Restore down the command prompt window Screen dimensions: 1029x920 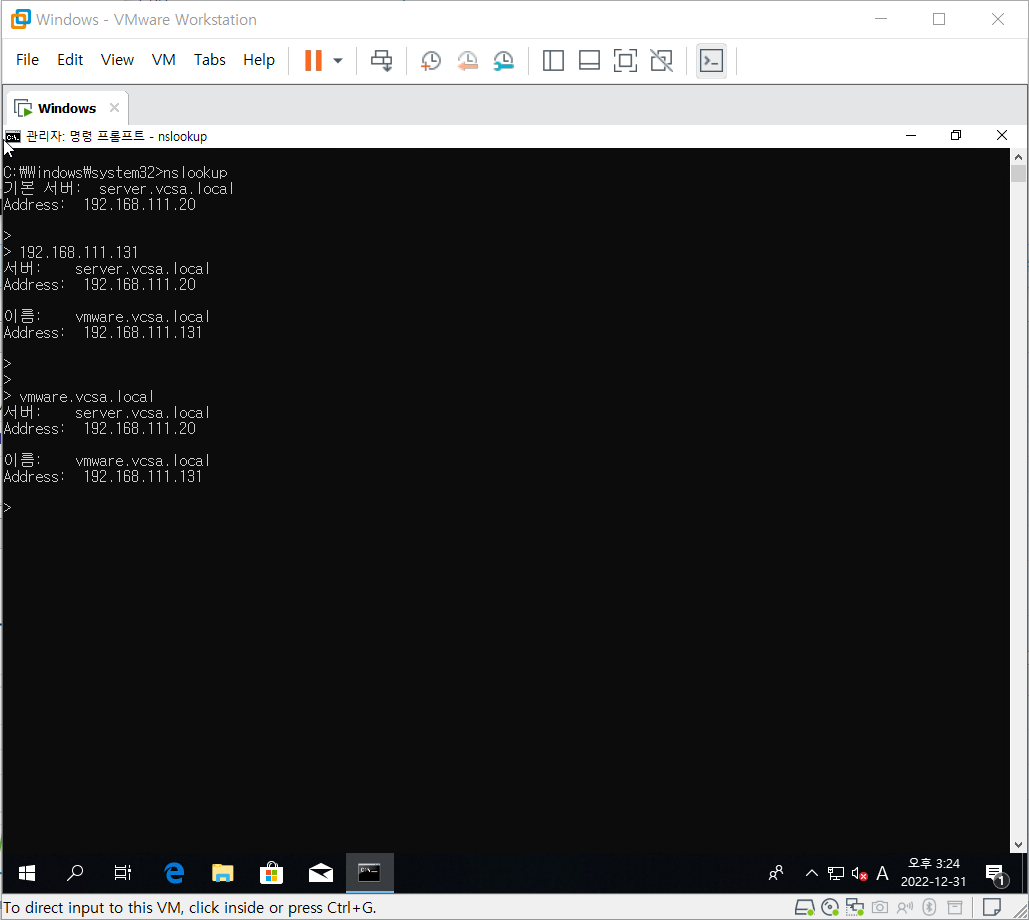956,135
